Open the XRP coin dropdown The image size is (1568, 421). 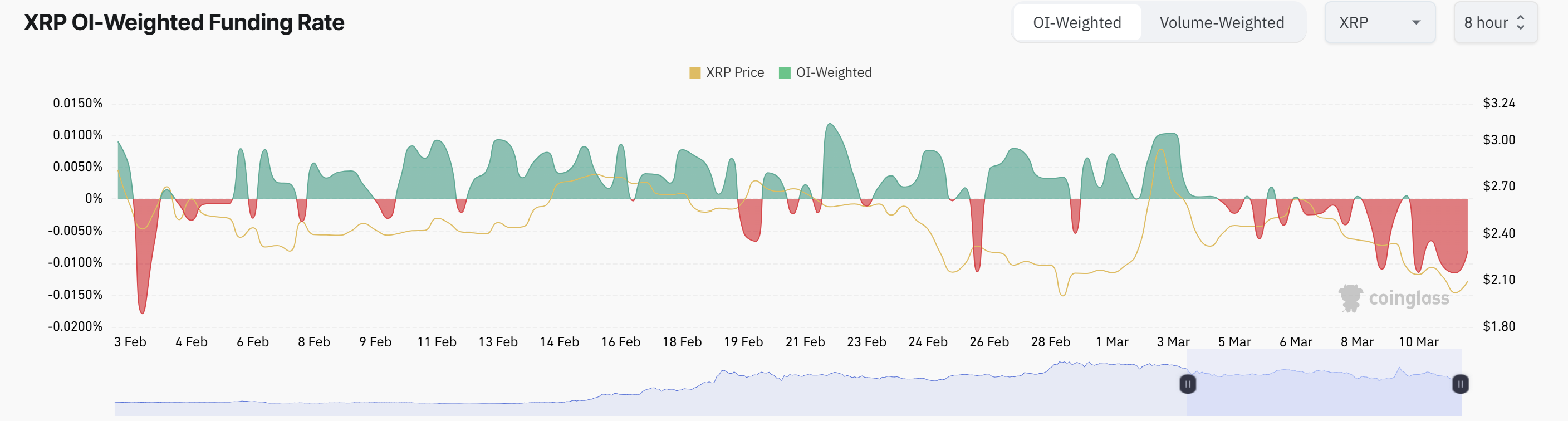click(x=1379, y=22)
